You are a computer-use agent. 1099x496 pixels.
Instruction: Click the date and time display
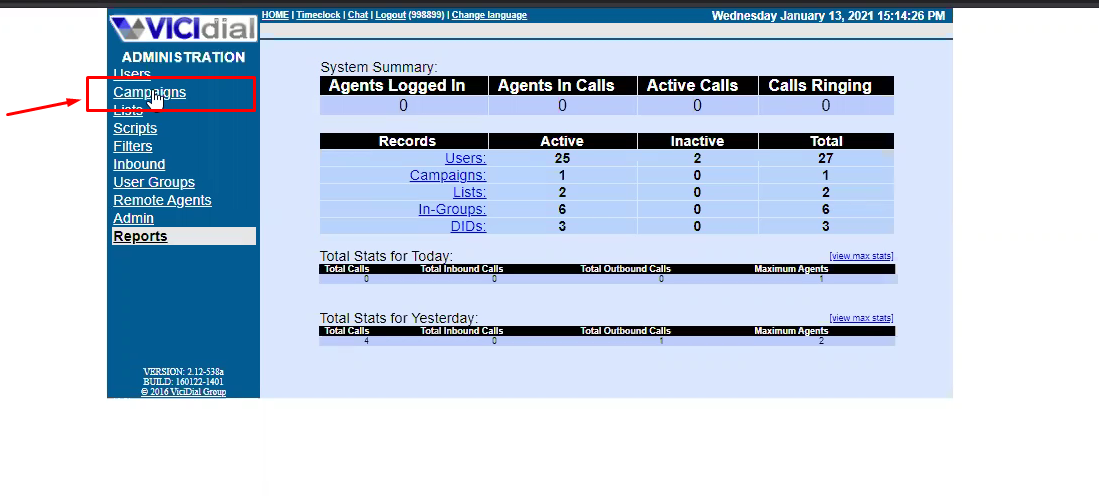tap(828, 15)
